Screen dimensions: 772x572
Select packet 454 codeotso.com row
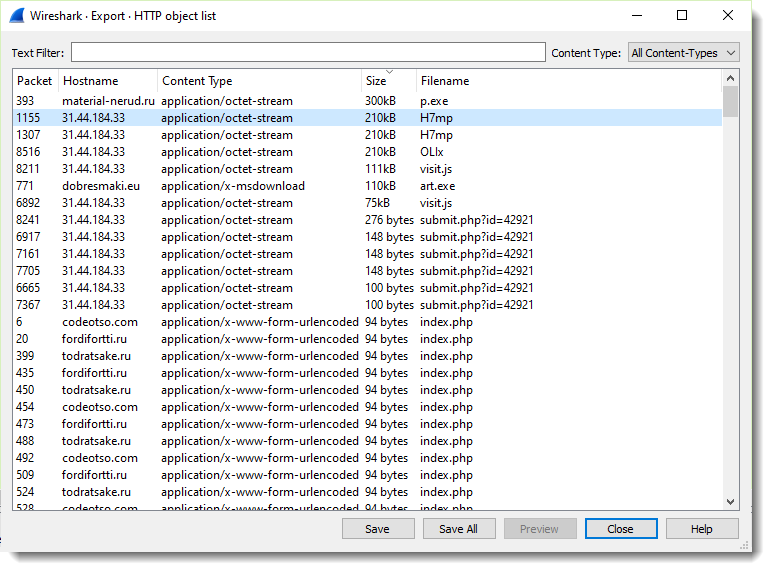pyautogui.click(x=367, y=407)
